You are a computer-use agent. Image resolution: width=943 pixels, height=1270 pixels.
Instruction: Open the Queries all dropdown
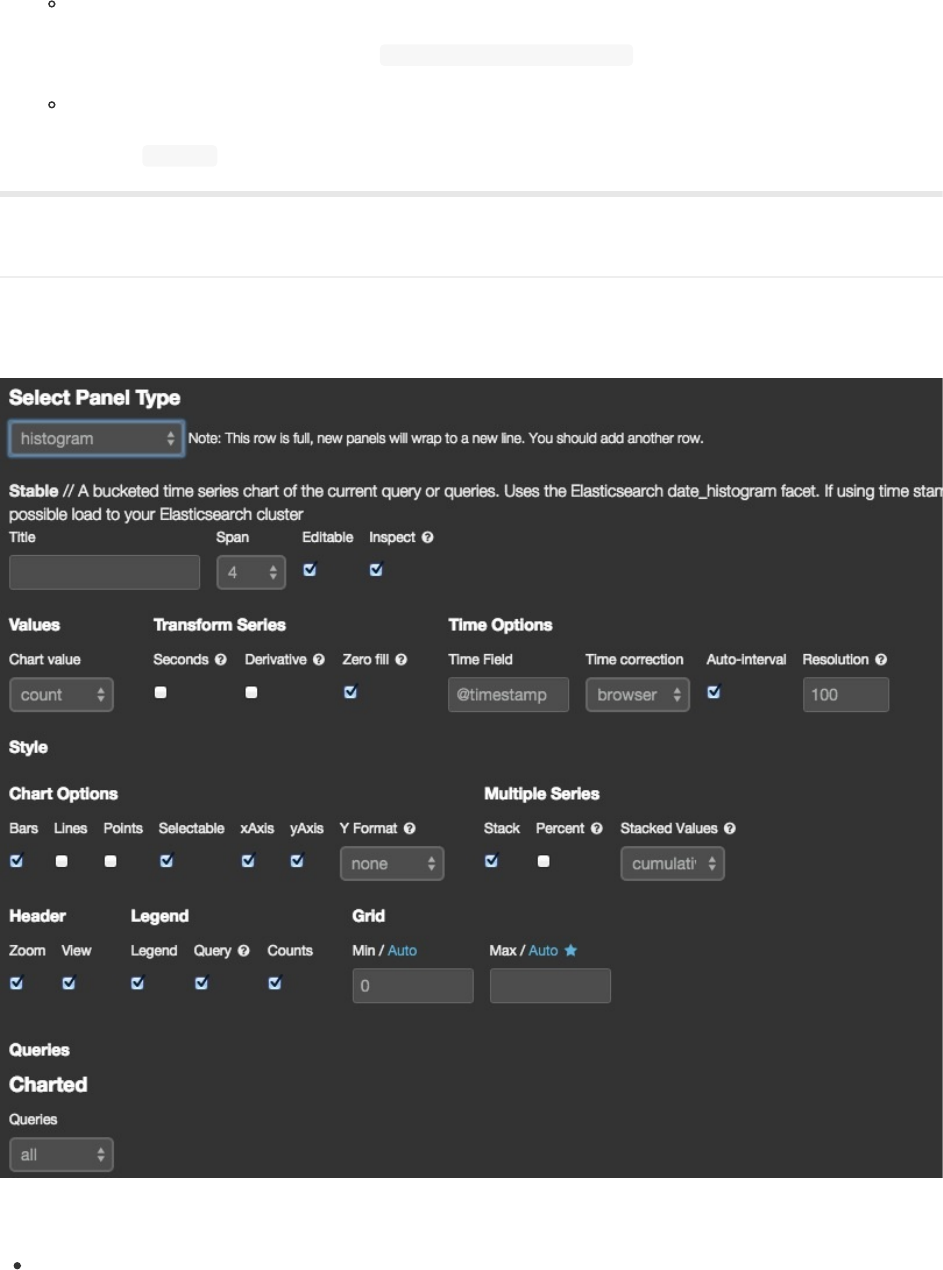coord(61,1155)
